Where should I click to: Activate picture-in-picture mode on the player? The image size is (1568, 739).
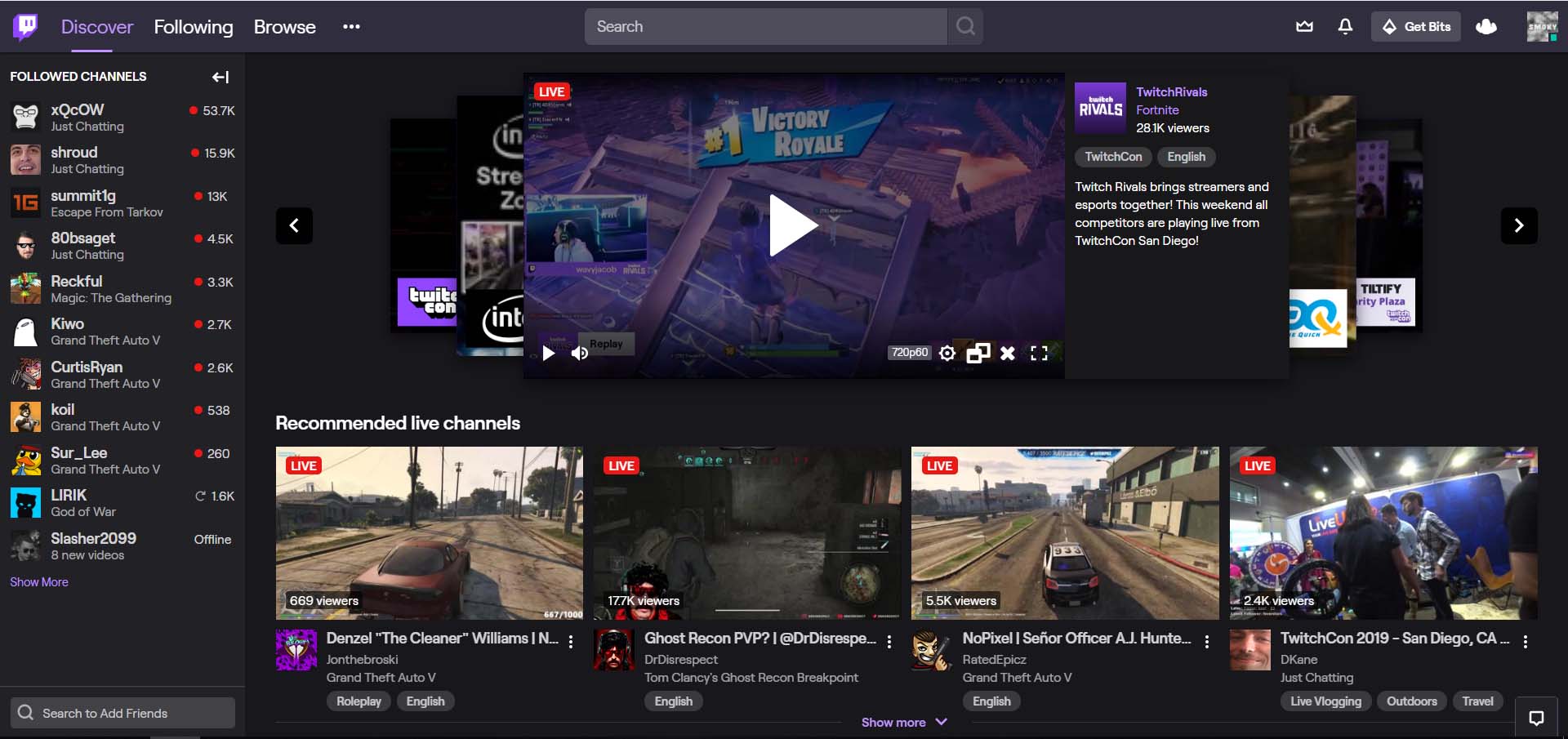pos(978,353)
